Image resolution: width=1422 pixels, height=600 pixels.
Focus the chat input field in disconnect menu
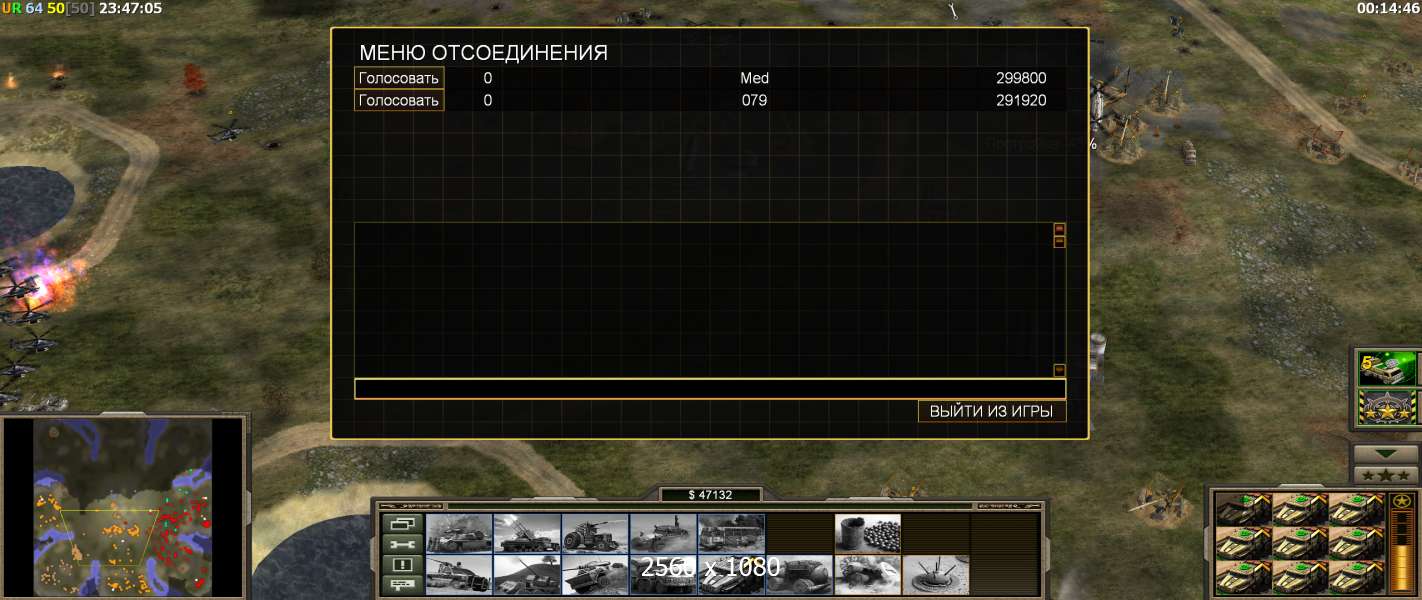[x=710, y=389]
